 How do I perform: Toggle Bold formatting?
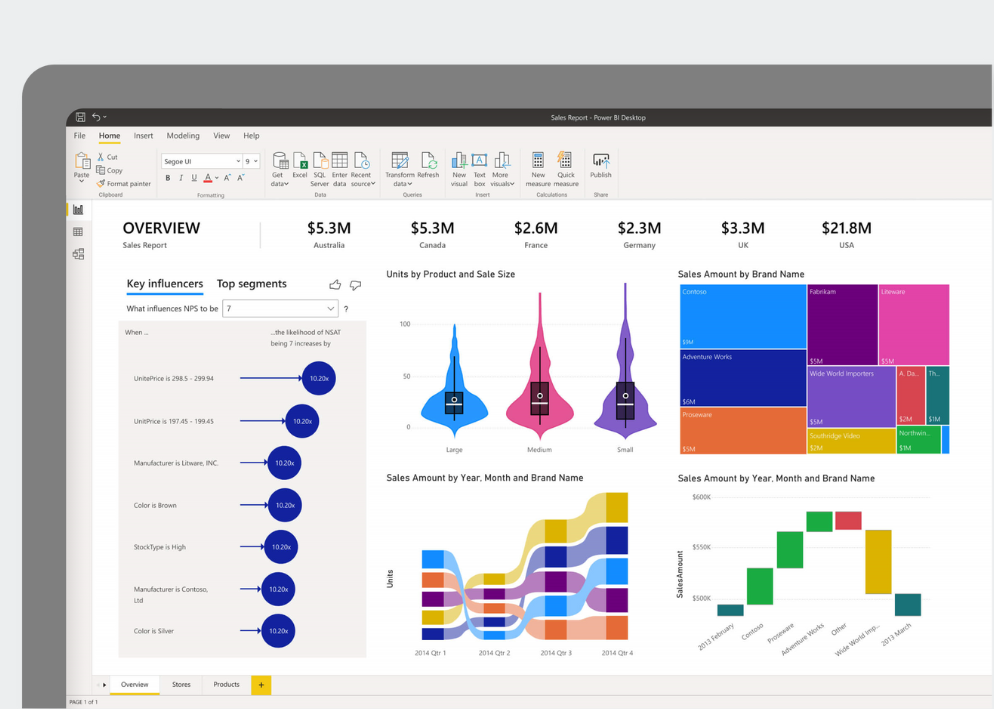tap(168, 178)
